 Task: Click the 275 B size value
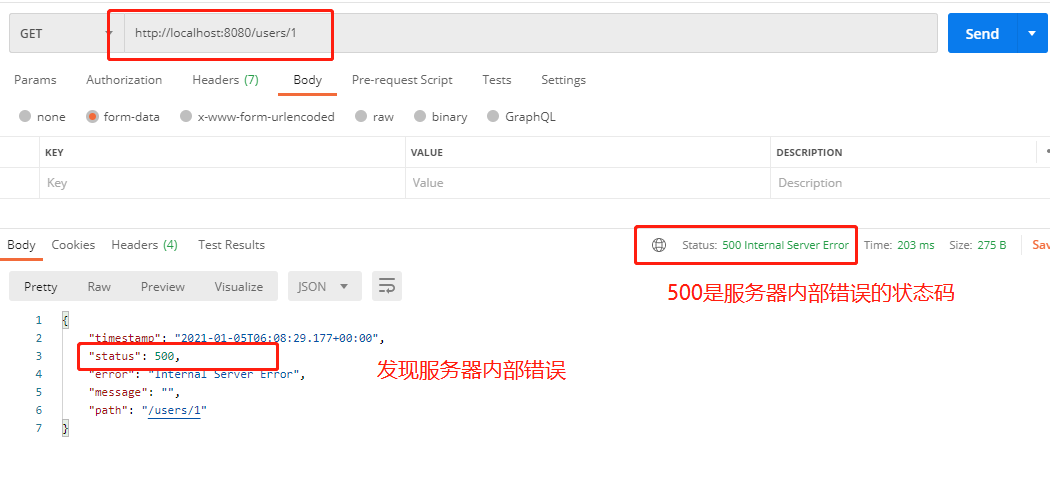pos(992,245)
